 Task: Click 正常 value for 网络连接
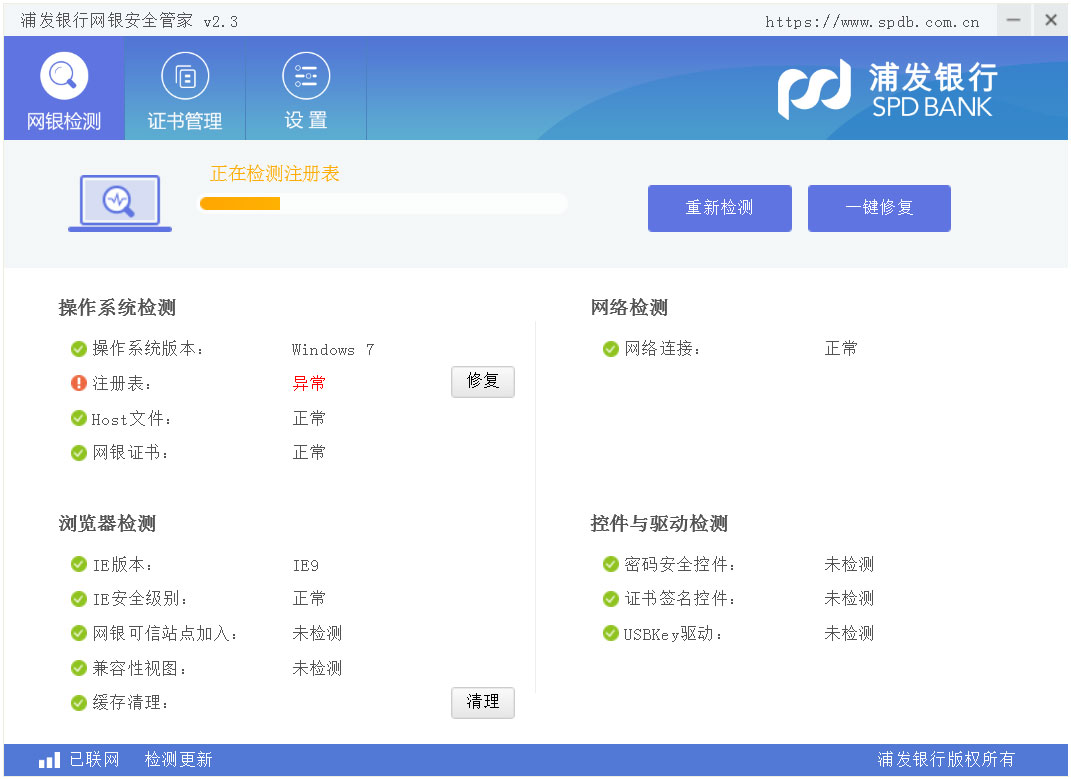coord(841,348)
